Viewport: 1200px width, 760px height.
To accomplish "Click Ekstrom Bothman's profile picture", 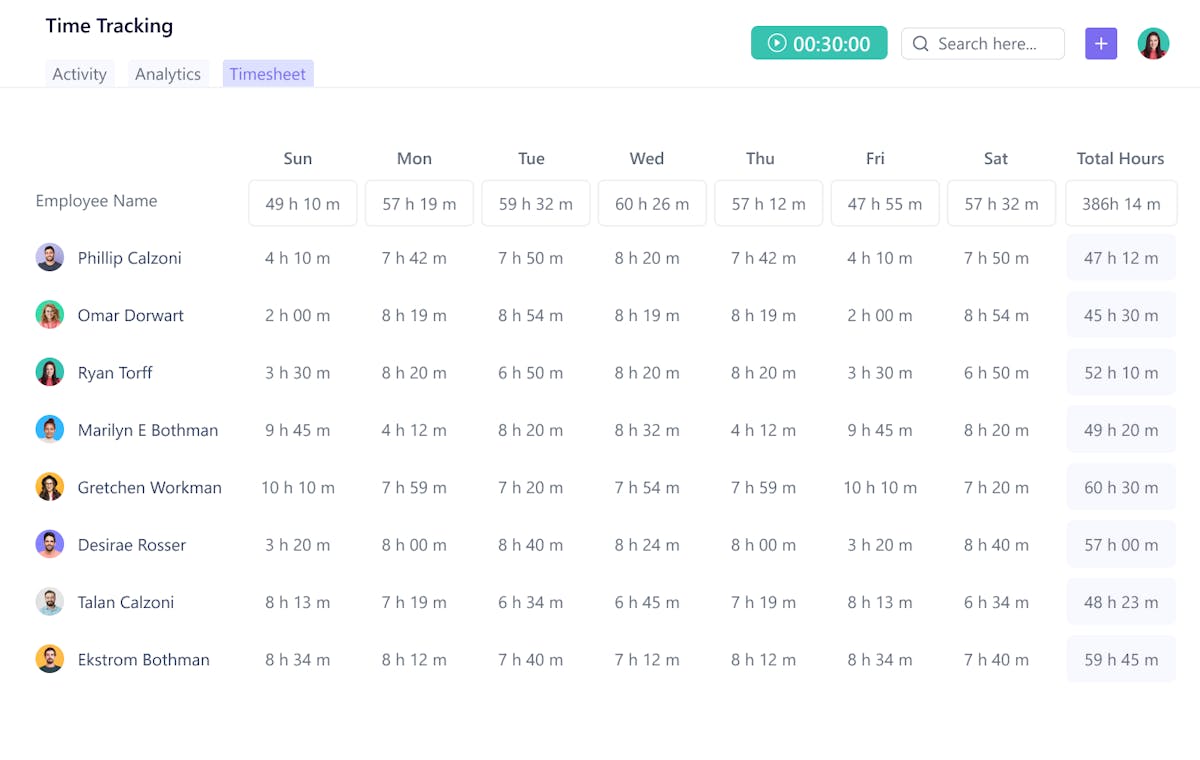I will (51, 659).
